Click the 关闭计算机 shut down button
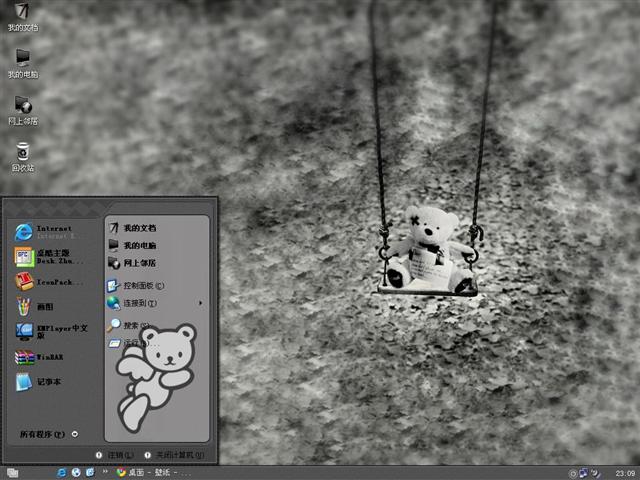The height and width of the screenshot is (480, 640). 174,455
